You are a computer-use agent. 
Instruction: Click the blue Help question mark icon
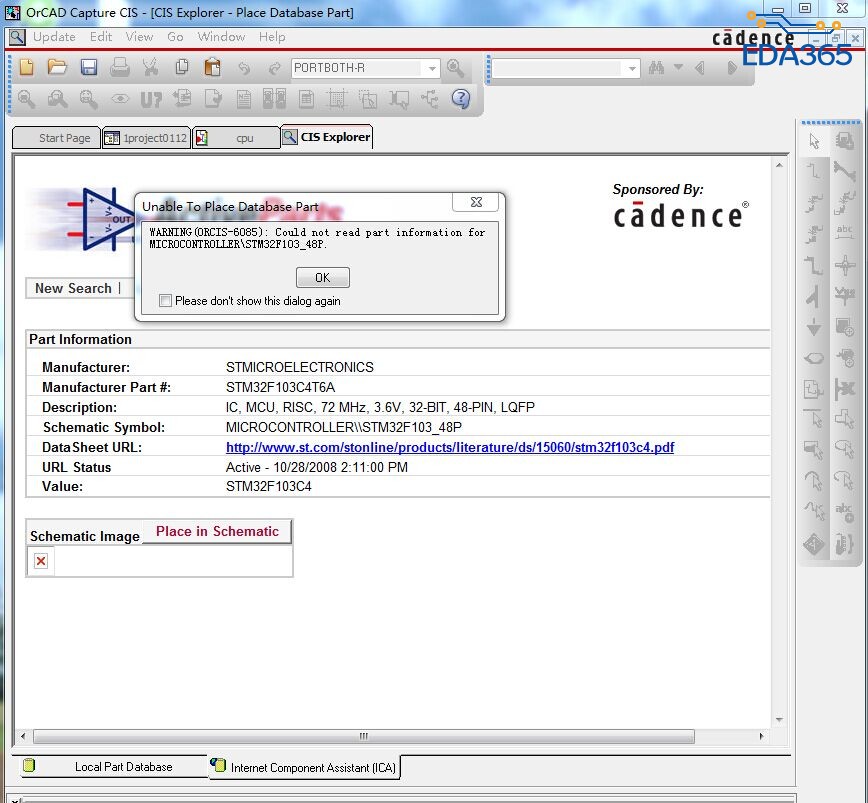point(461,99)
